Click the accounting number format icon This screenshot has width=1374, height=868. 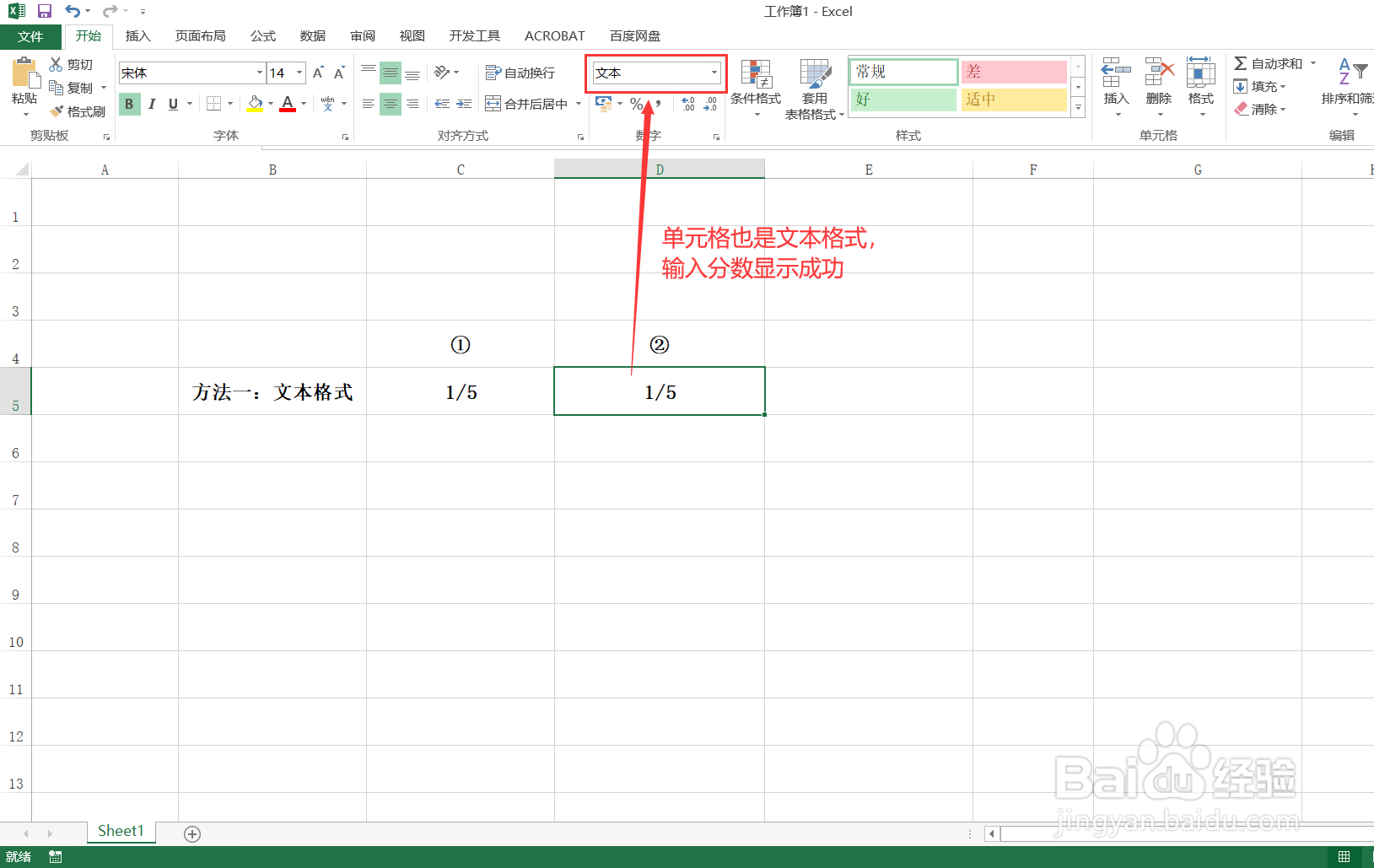(603, 104)
